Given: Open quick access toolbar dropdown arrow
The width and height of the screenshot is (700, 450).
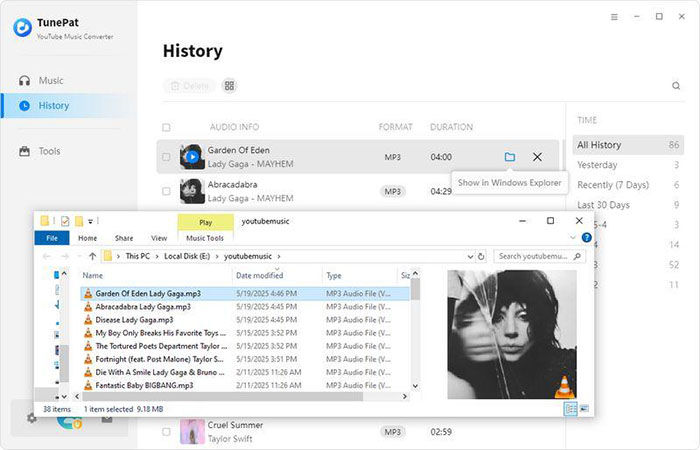Looking at the screenshot, I should point(90,221).
